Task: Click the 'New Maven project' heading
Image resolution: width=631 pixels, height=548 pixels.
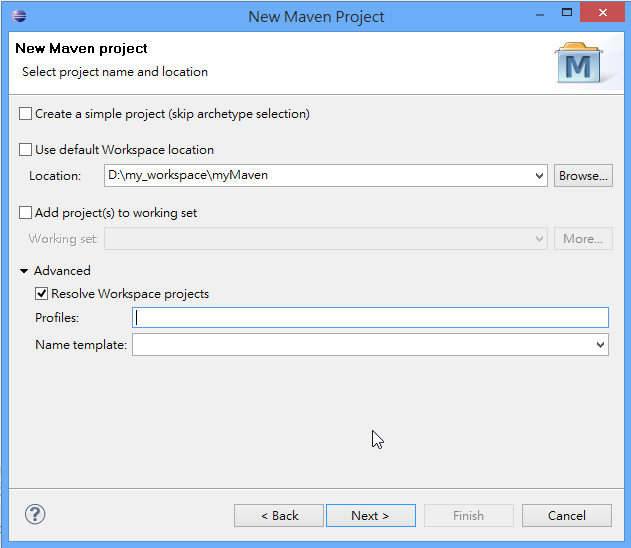Action: point(81,48)
